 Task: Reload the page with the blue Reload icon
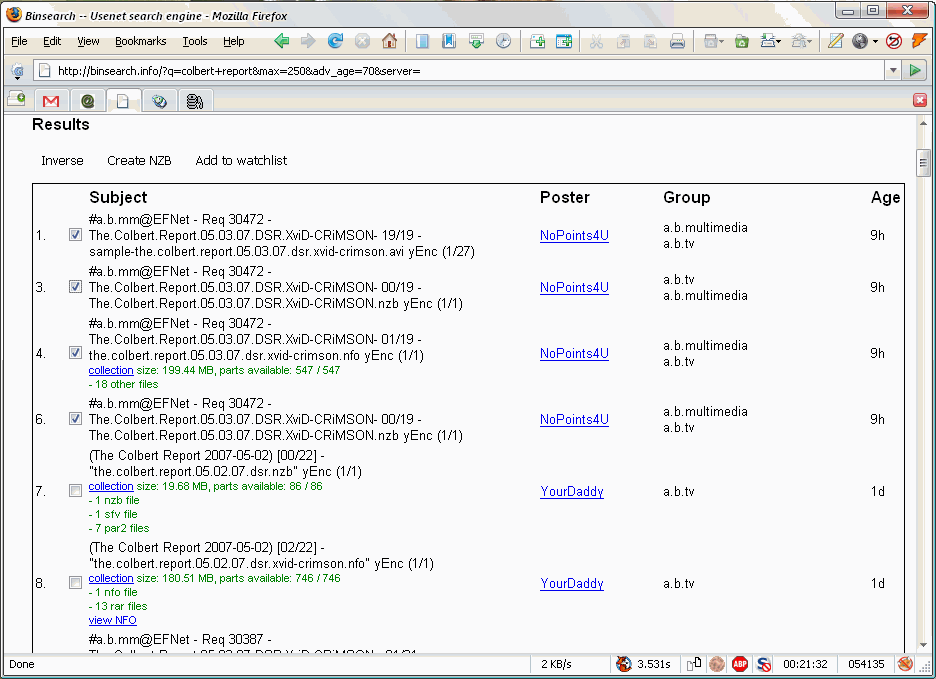point(335,41)
